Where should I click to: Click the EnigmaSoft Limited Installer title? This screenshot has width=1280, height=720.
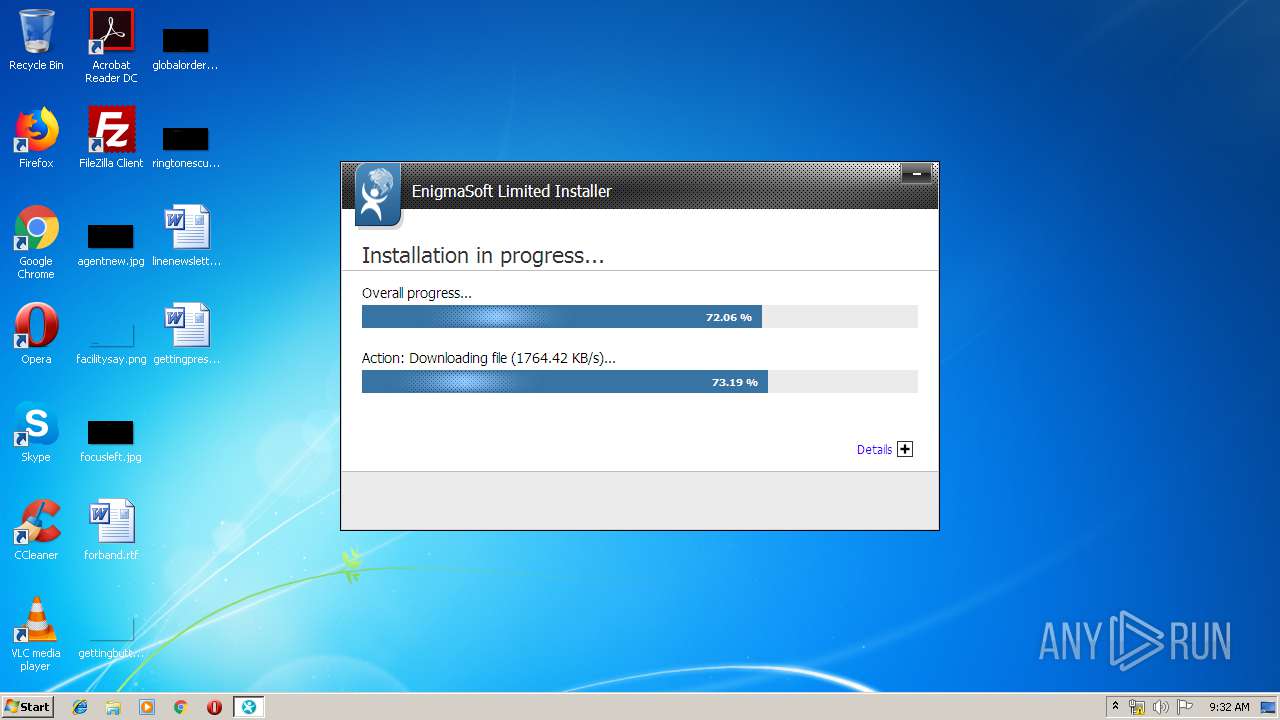(512, 191)
